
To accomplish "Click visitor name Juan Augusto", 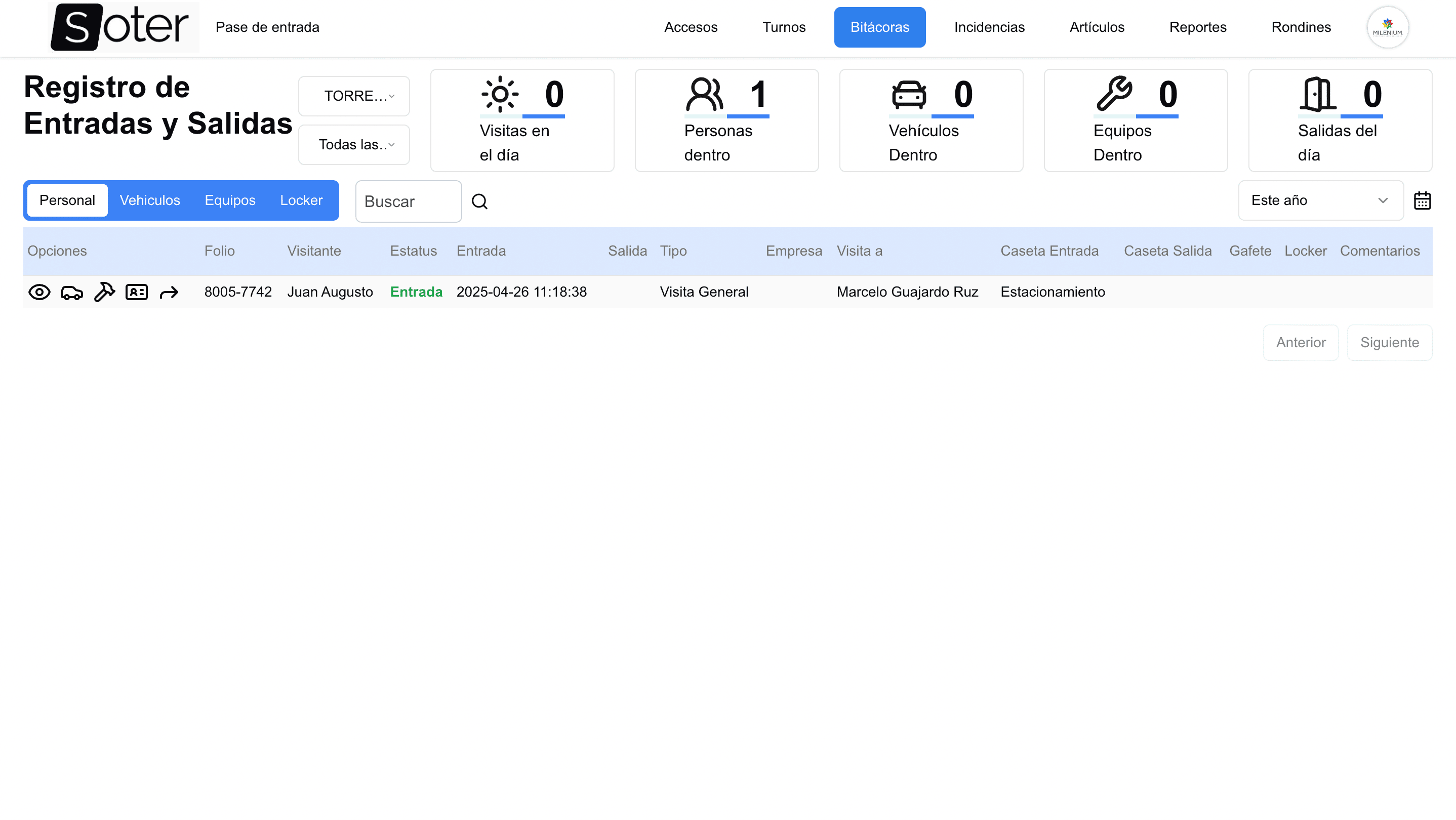I will [330, 292].
